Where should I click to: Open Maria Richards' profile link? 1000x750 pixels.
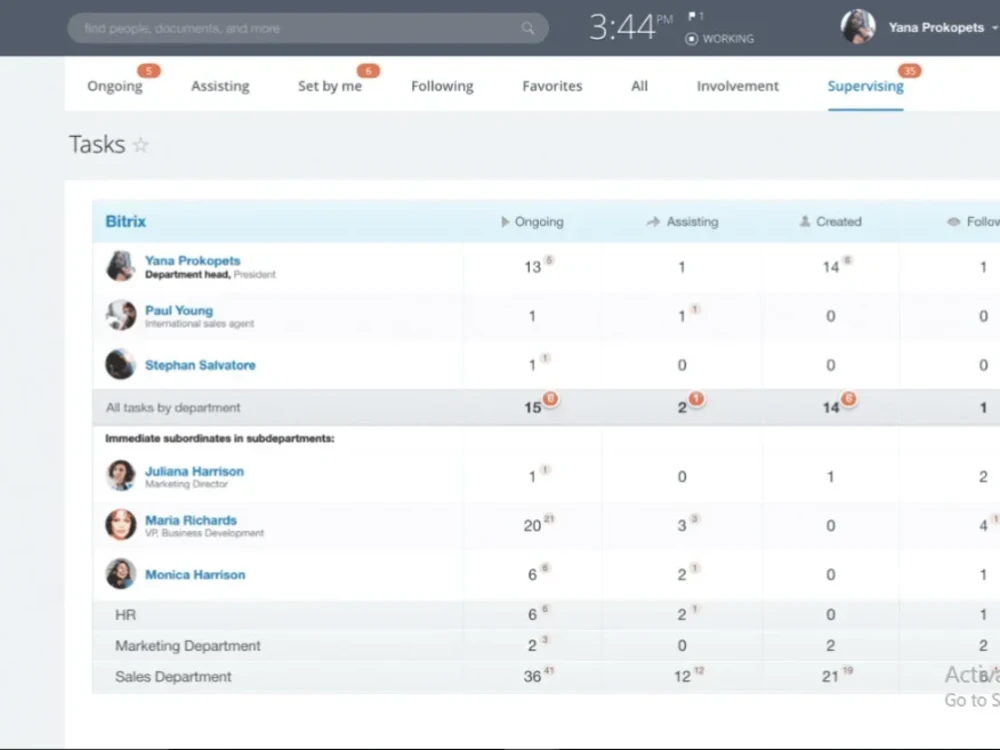point(190,520)
